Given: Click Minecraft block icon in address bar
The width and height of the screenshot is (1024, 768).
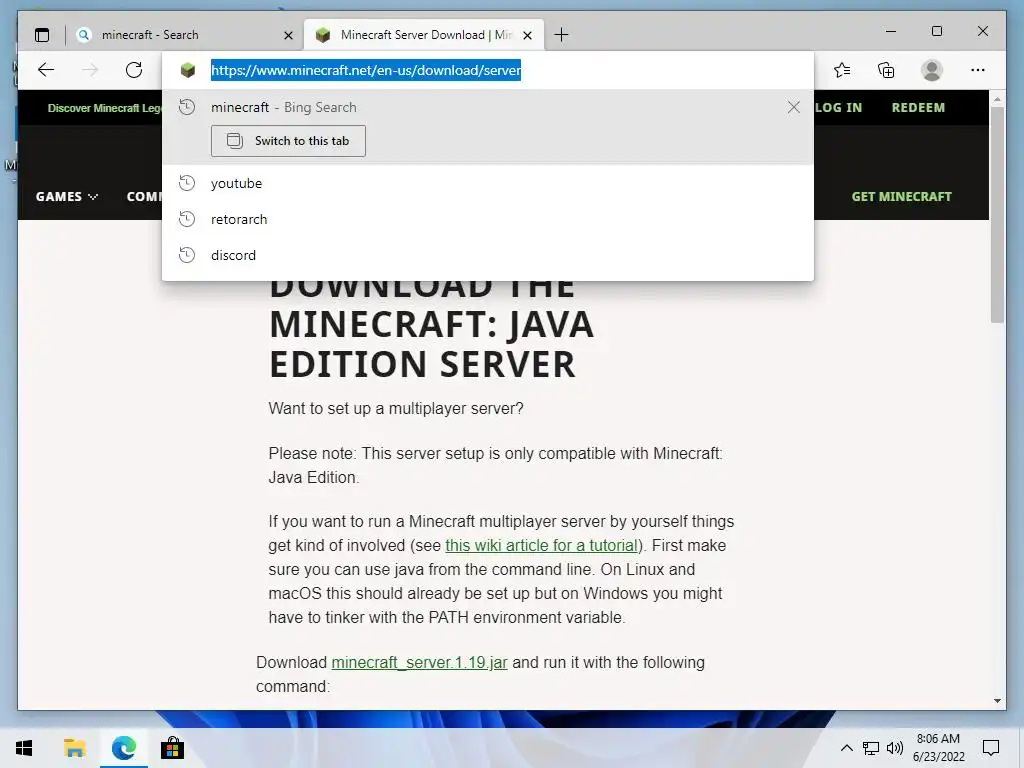Looking at the screenshot, I should (188, 70).
